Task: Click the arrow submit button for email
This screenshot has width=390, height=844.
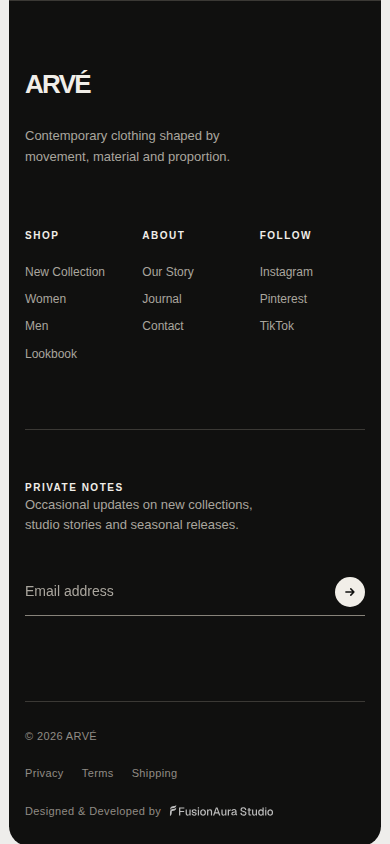Action: [x=350, y=592]
